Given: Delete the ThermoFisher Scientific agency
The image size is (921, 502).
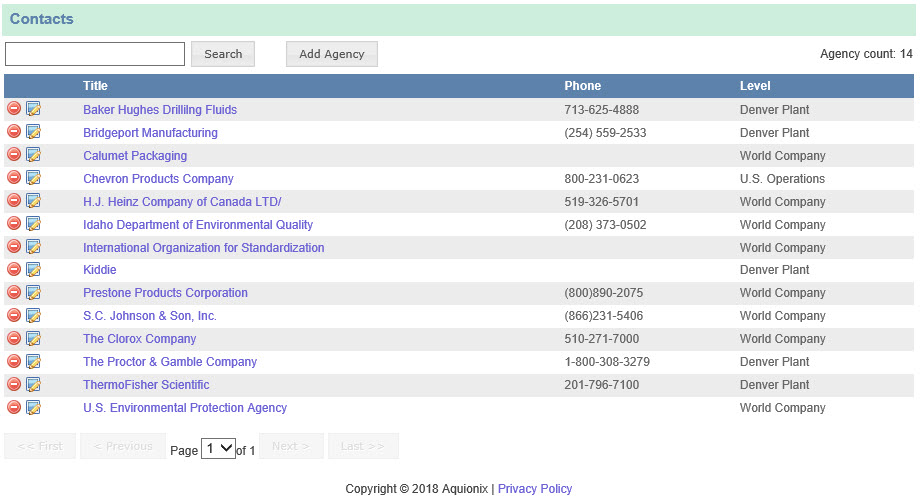Looking at the screenshot, I should (14, 384).
